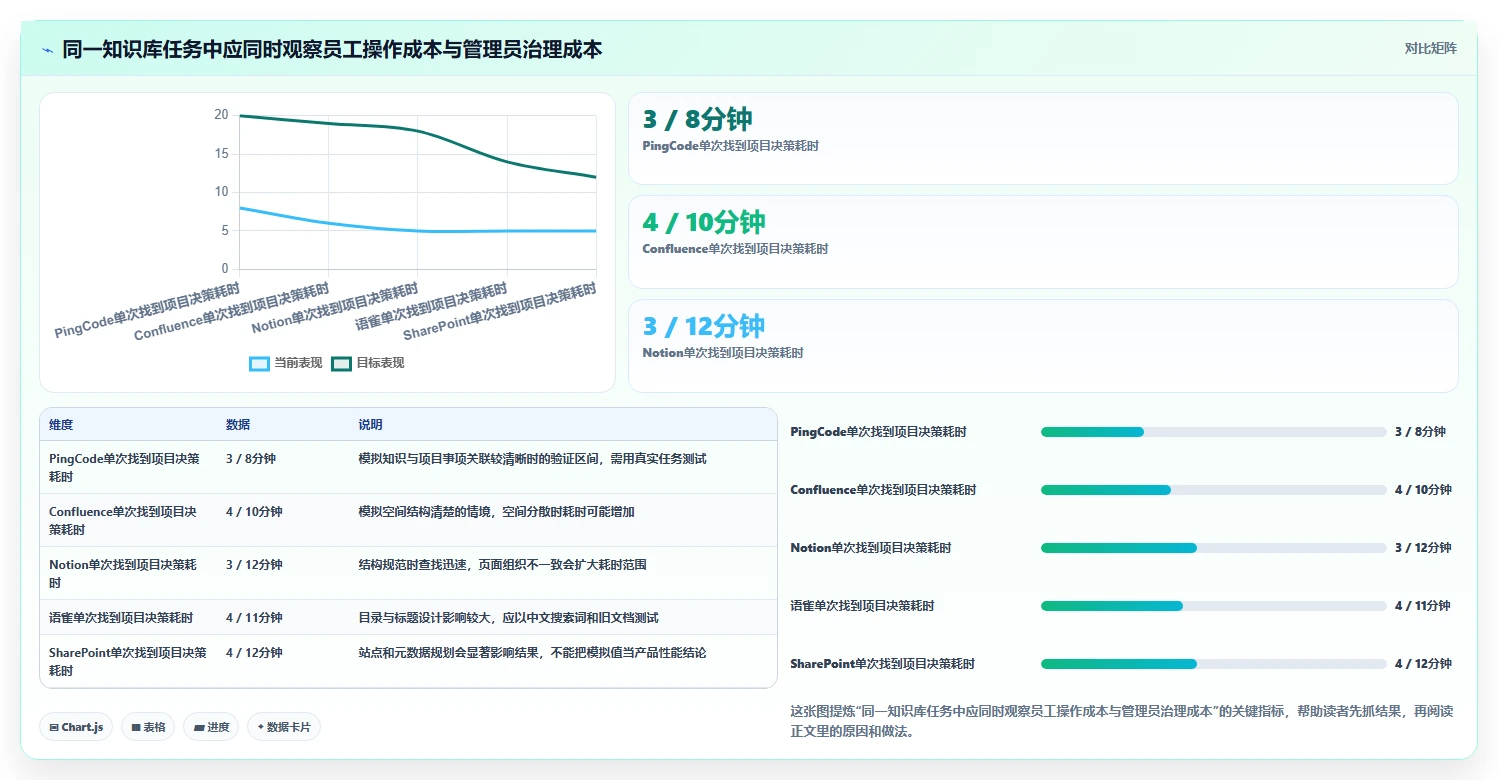
Task: Click the description starting 结构规范时查找迅速
Action: 503,565
